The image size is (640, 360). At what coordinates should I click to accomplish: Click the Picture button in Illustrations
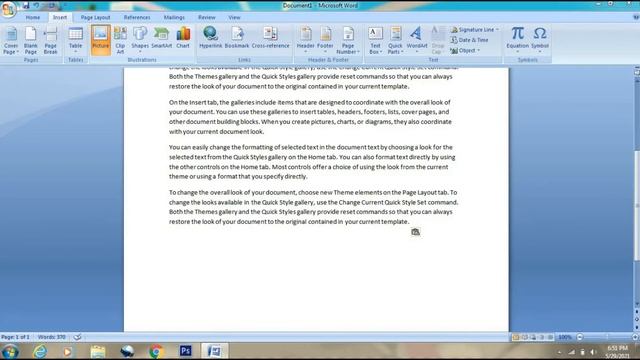click(x=100, y=40)
